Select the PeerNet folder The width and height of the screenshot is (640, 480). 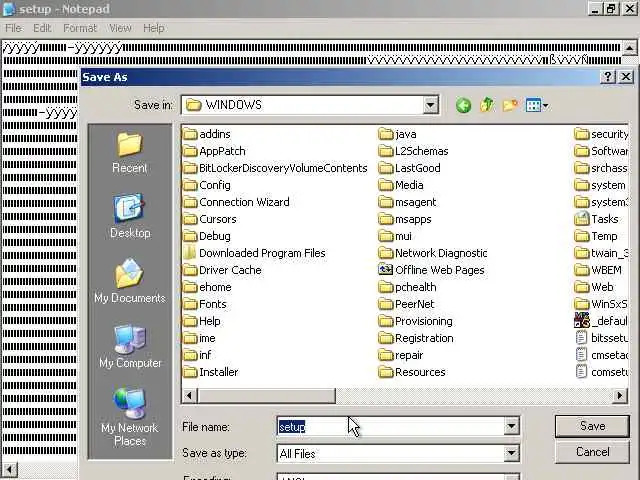(407, 304)
